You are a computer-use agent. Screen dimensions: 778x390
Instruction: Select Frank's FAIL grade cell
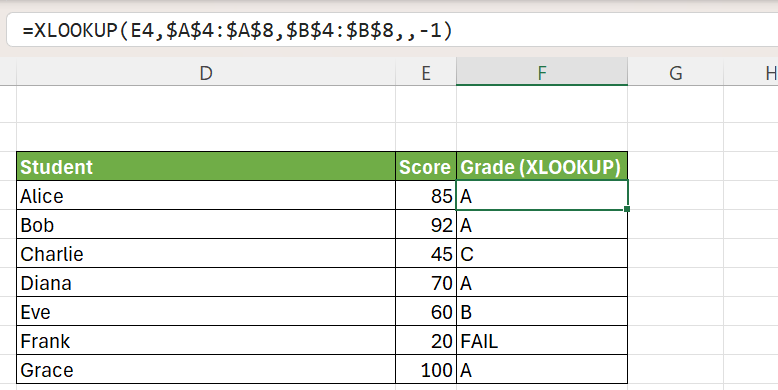[x=542, y=340]
